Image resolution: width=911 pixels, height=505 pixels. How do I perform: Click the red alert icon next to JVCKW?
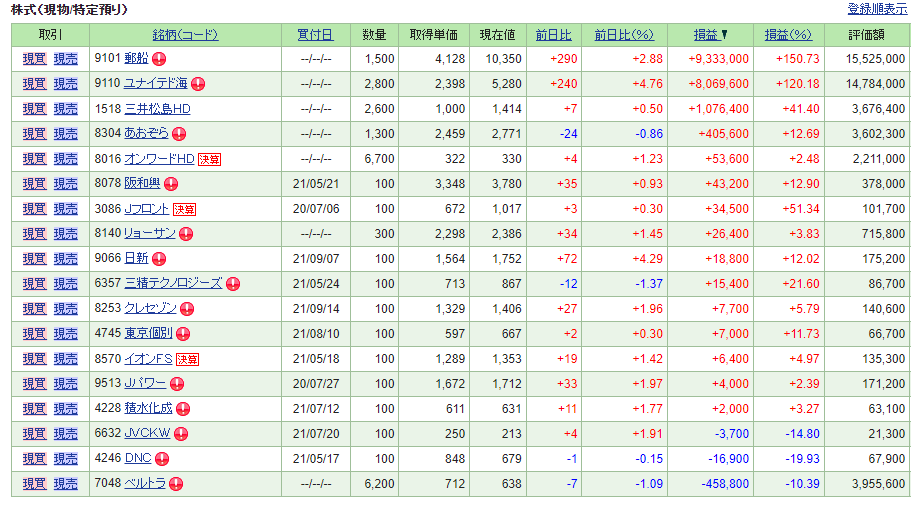point(181,434)
